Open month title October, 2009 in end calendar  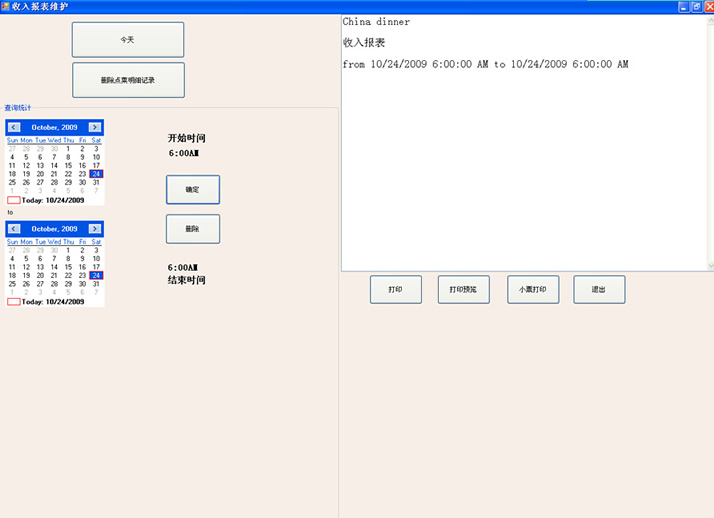tap(54, 229)
